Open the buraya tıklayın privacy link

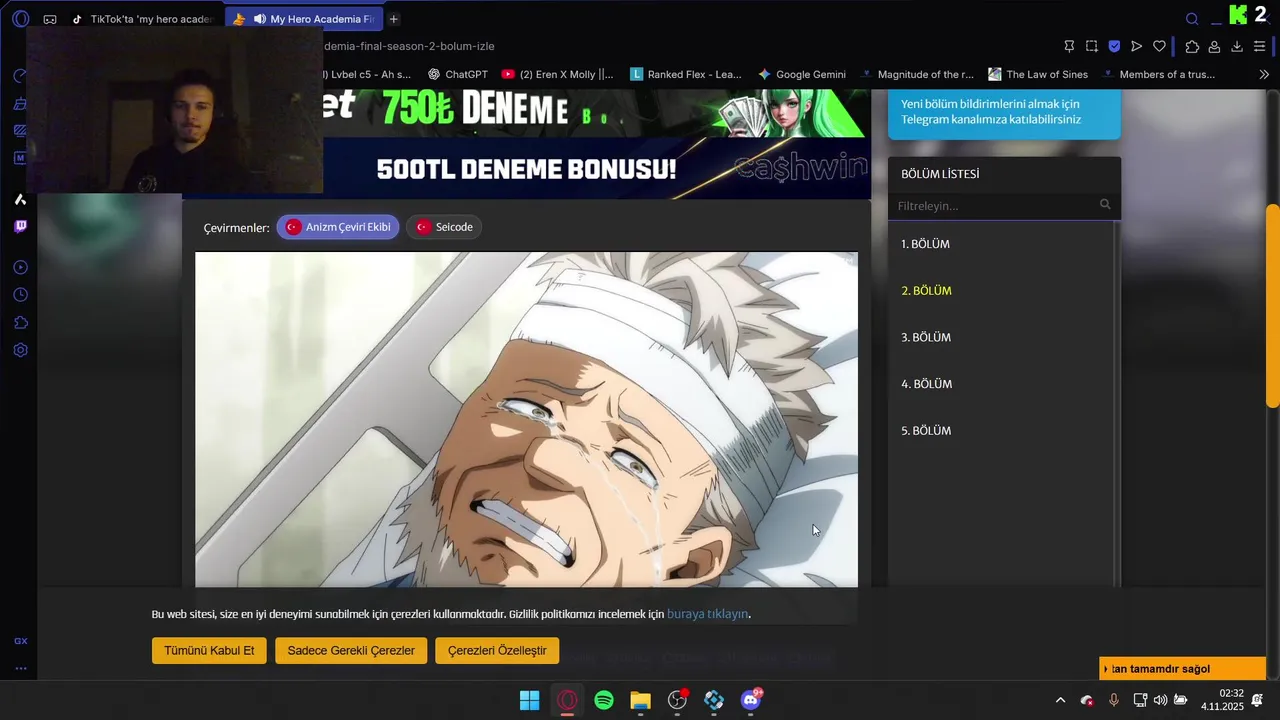[707, 614]
